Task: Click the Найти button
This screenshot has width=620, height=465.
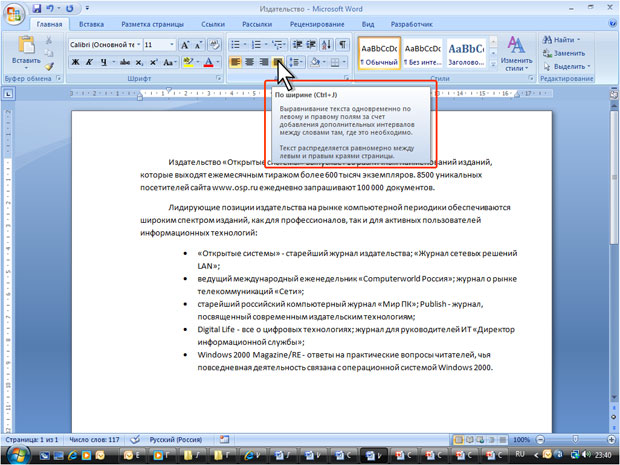Action: [561, 40]
